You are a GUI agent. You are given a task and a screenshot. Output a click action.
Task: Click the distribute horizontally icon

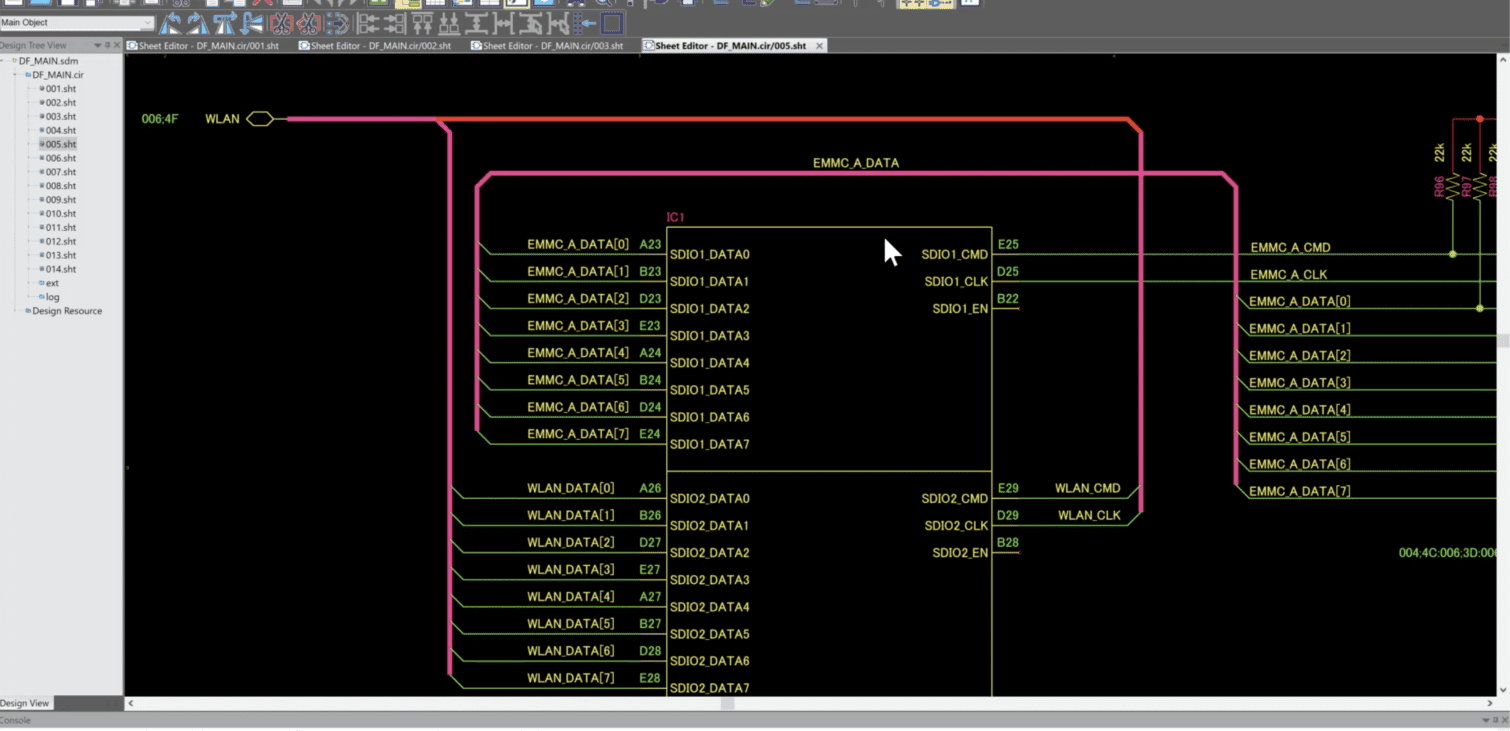click(x=503, y=23)
